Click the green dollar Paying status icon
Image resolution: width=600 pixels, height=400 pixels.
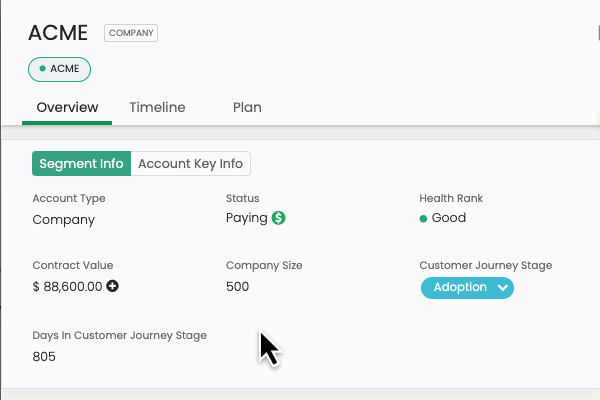pos(278,218)
